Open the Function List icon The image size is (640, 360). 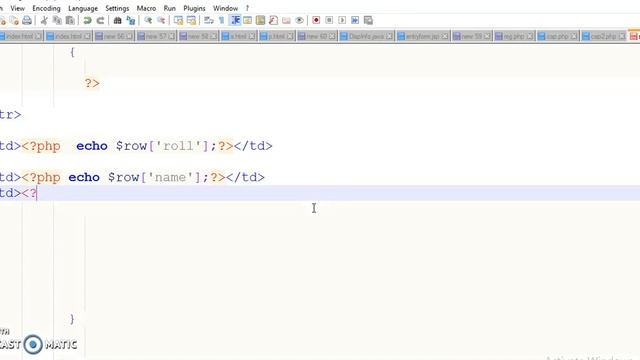pos(273,20)
